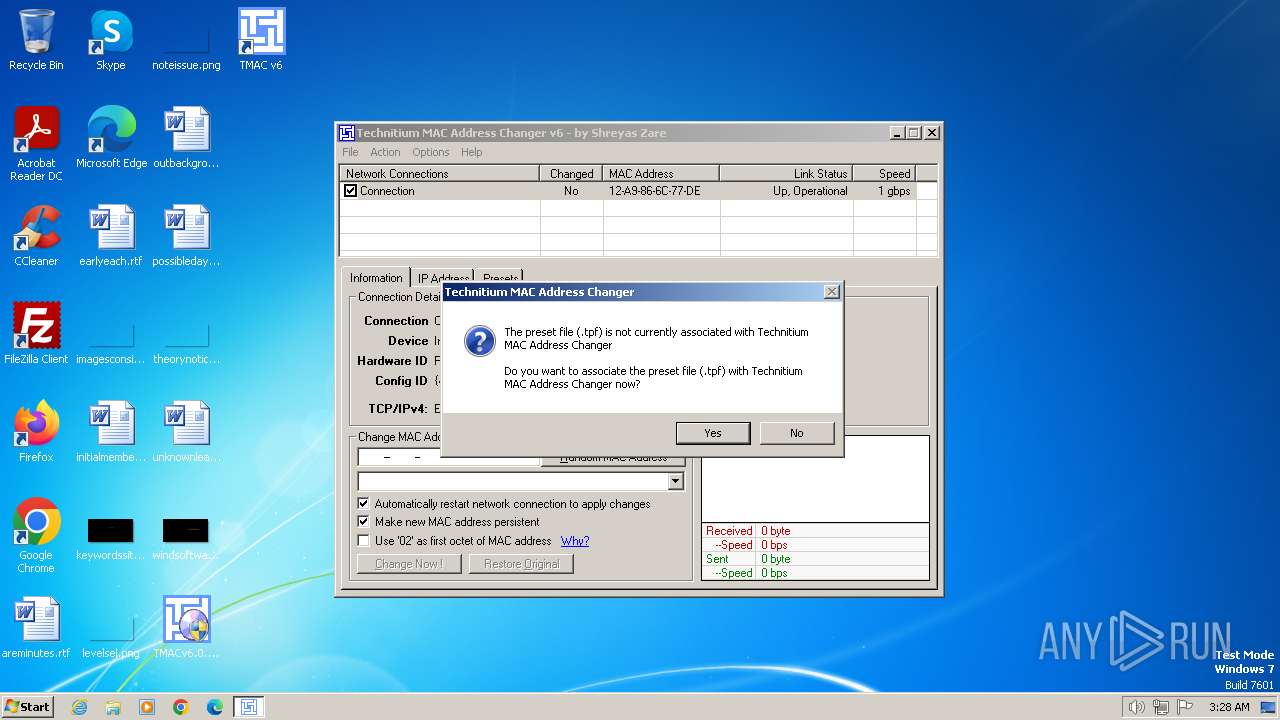The width and height of the screenshot is (1280, 720).
Task: Open the Options menu
Action: (x=431, y=152)
